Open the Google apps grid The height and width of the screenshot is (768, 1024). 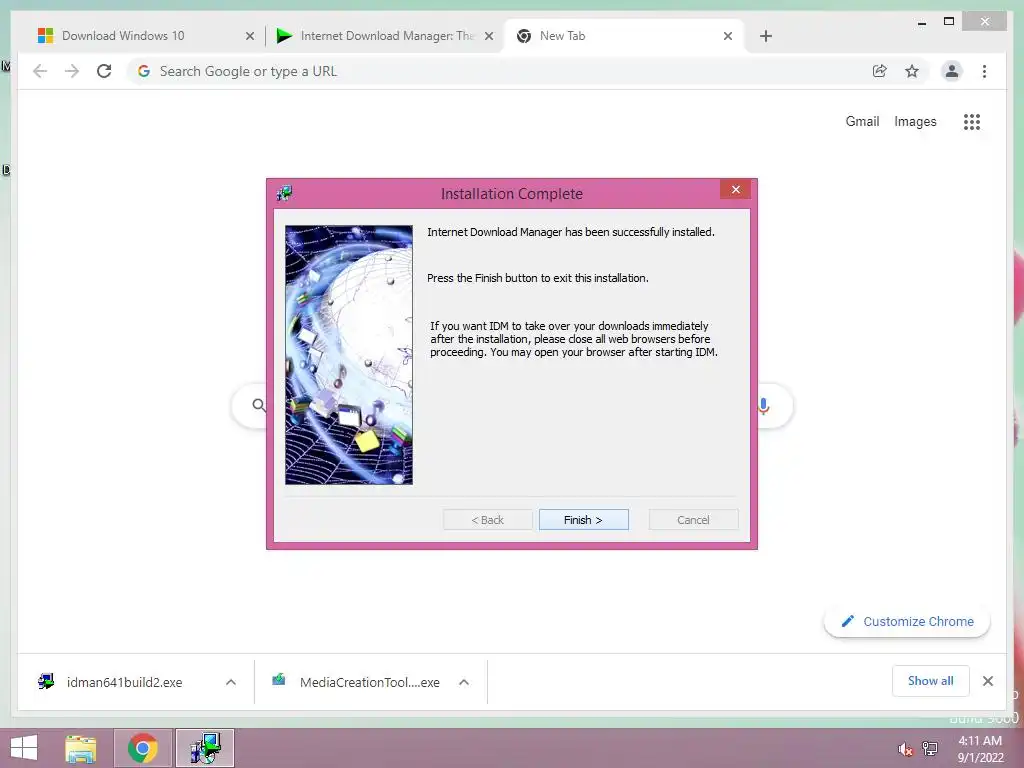pyautogui.click(x=972, y=121)
